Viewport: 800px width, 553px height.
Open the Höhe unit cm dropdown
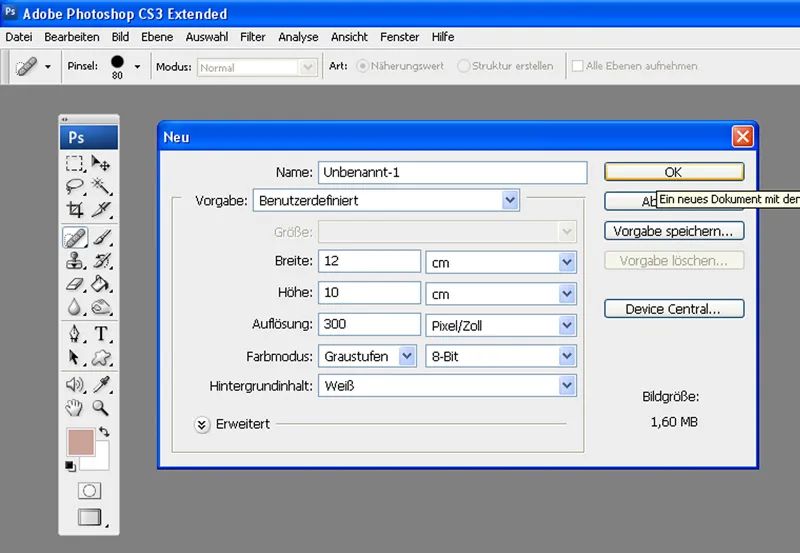coord(501,294)
